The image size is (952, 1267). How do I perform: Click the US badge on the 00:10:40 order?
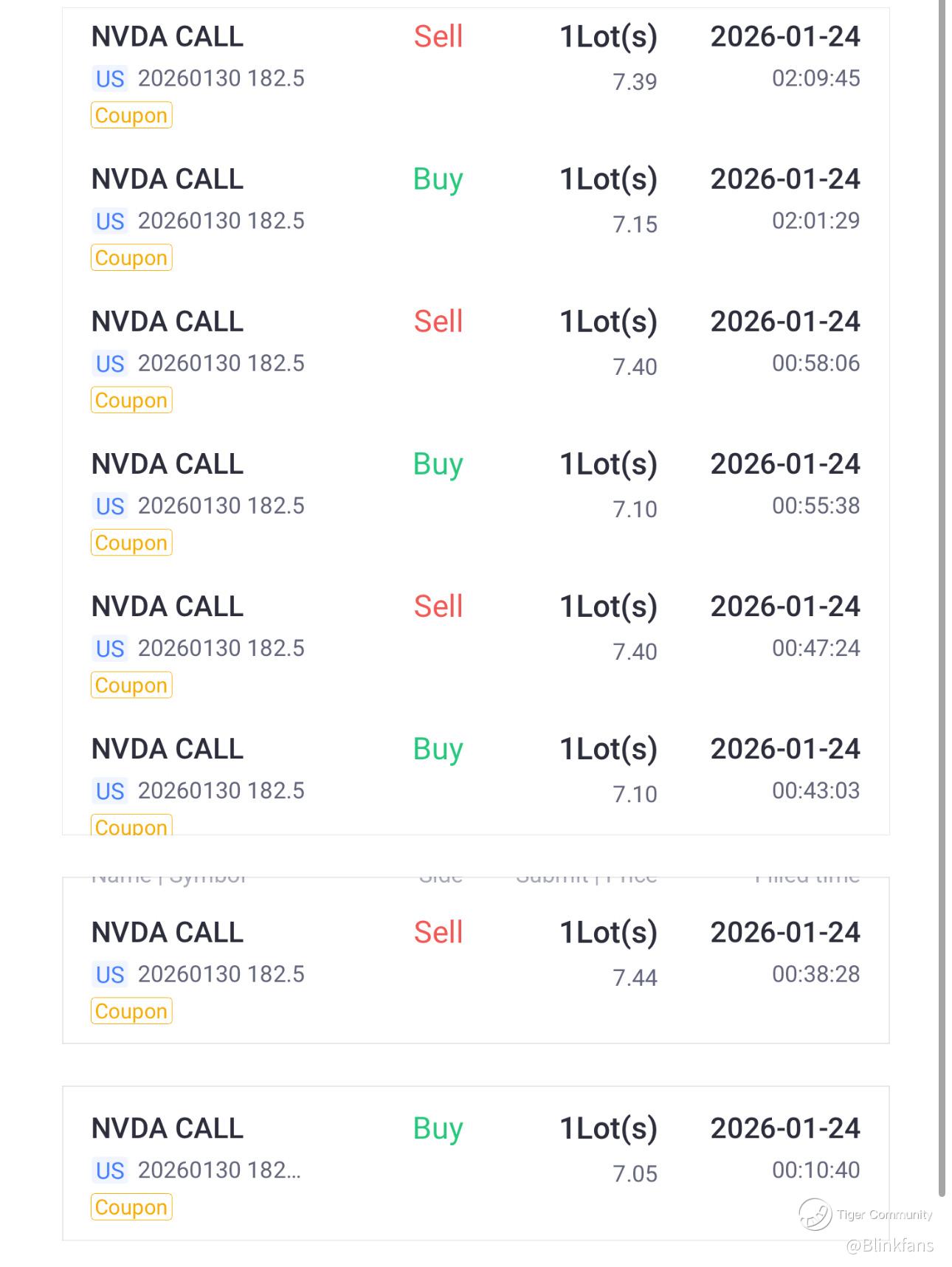(x=110, y=1170)
